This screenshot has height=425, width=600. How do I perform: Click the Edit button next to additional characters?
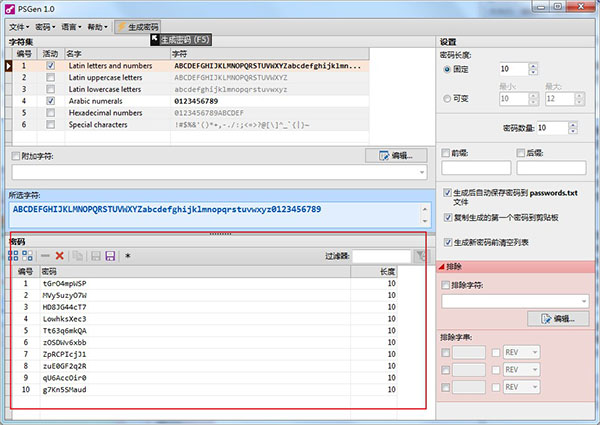coord(396,156)
